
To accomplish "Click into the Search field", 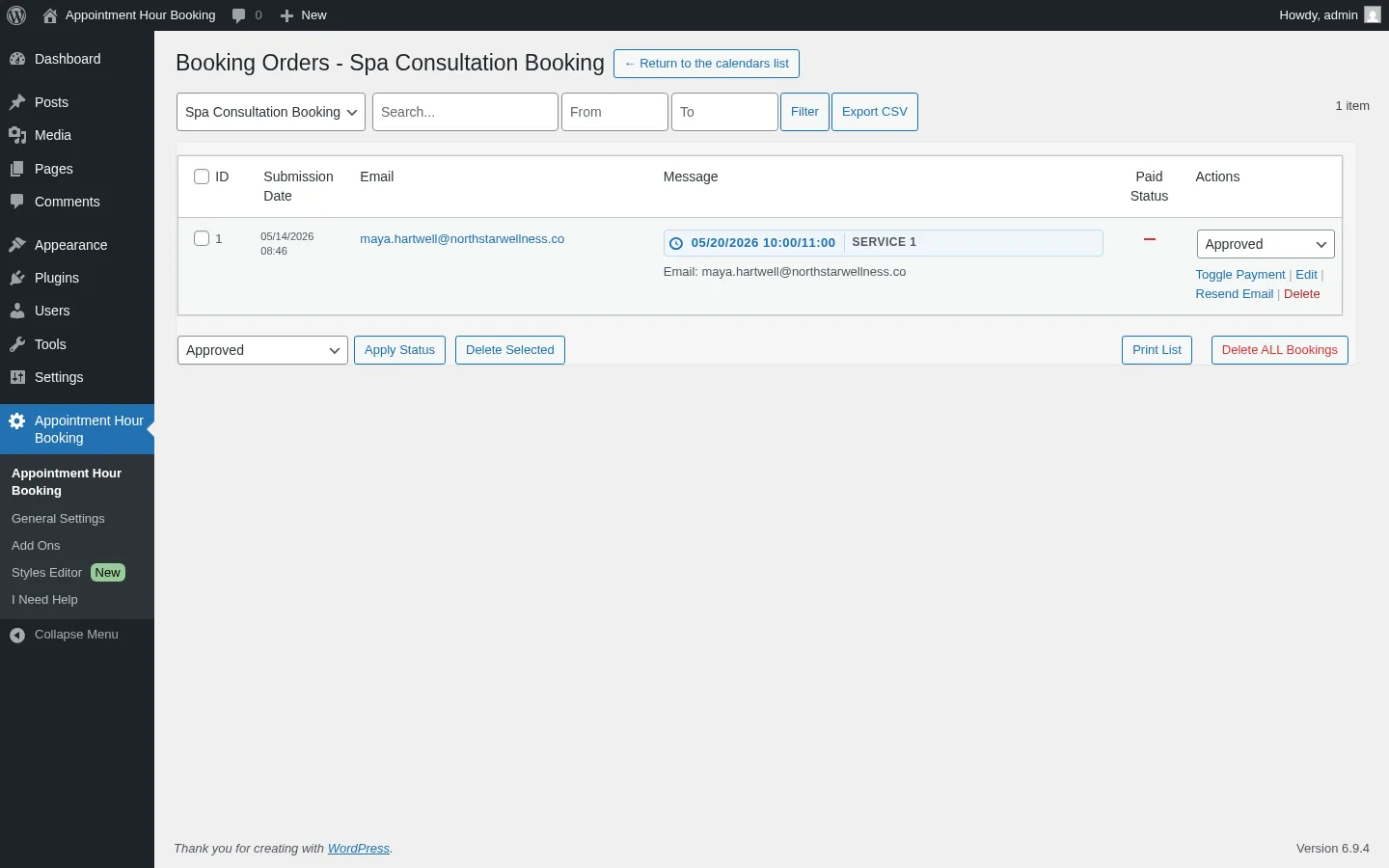I will 465,112.
